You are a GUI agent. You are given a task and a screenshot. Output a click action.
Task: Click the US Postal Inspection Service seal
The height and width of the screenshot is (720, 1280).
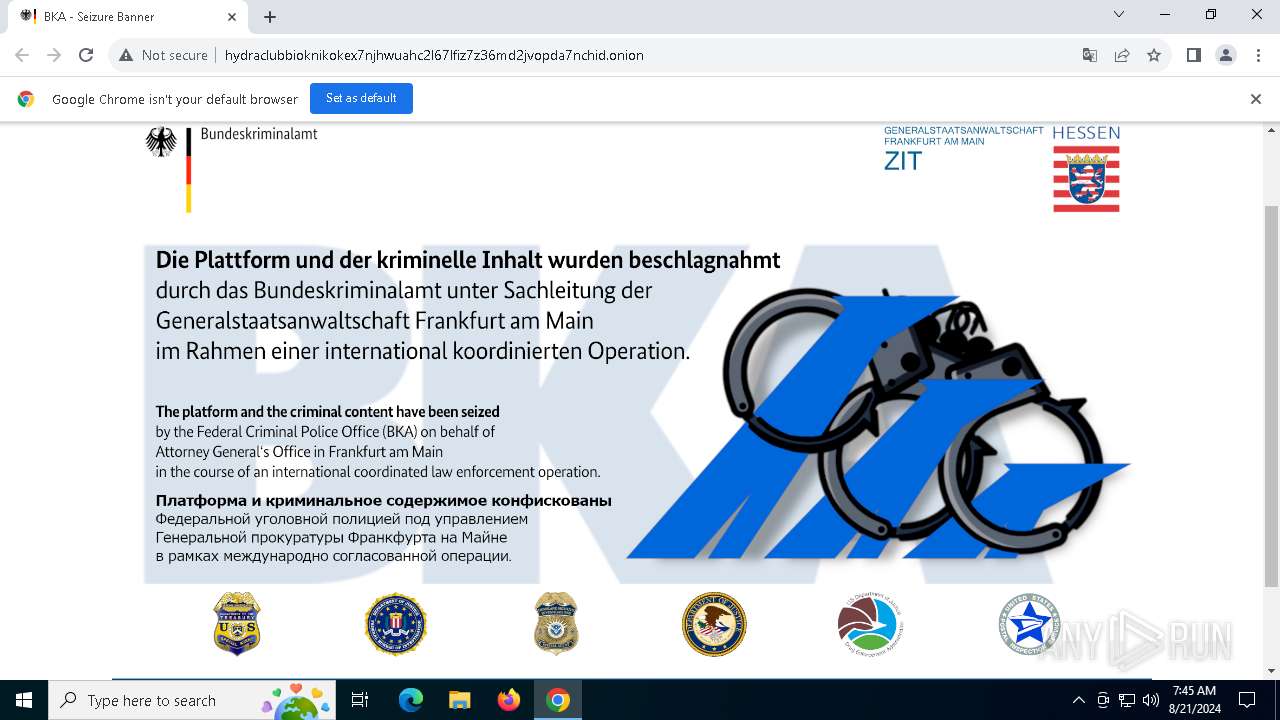[1029, 624]
